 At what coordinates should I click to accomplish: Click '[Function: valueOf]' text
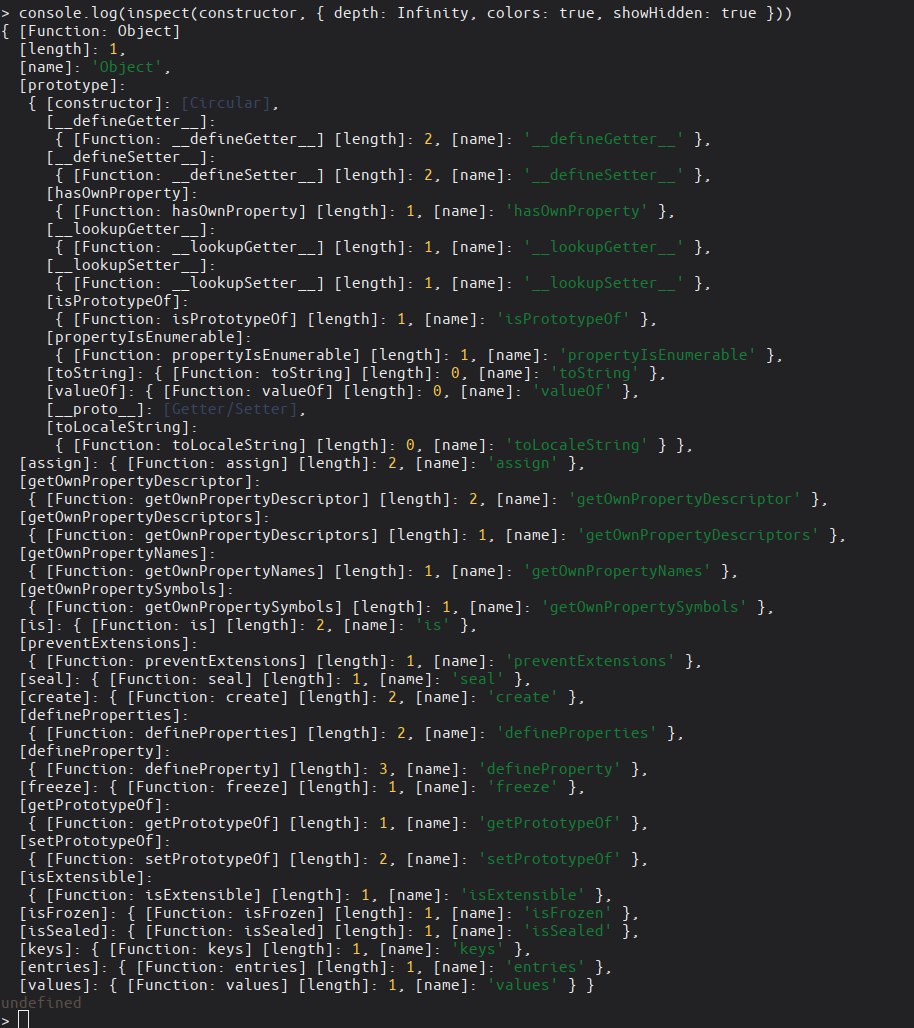coord(248,391)
